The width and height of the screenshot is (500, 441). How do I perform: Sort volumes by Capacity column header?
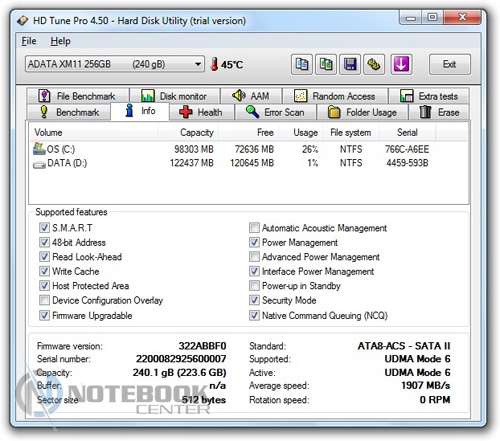[x=197, y=132]
